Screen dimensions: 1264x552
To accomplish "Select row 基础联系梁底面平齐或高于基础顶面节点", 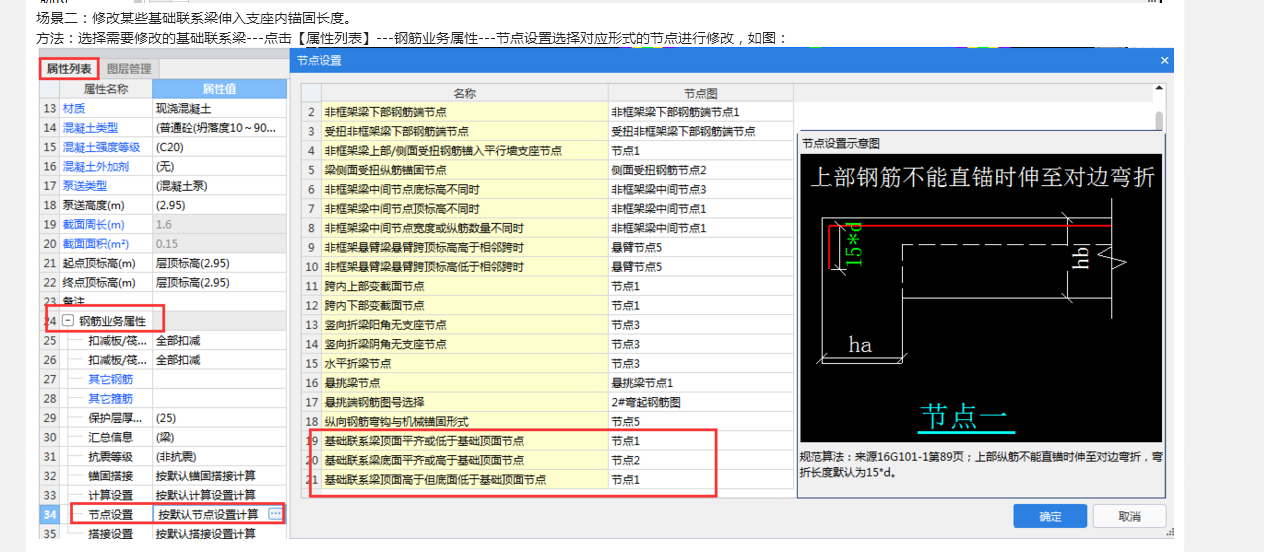I will coord(548,460).
